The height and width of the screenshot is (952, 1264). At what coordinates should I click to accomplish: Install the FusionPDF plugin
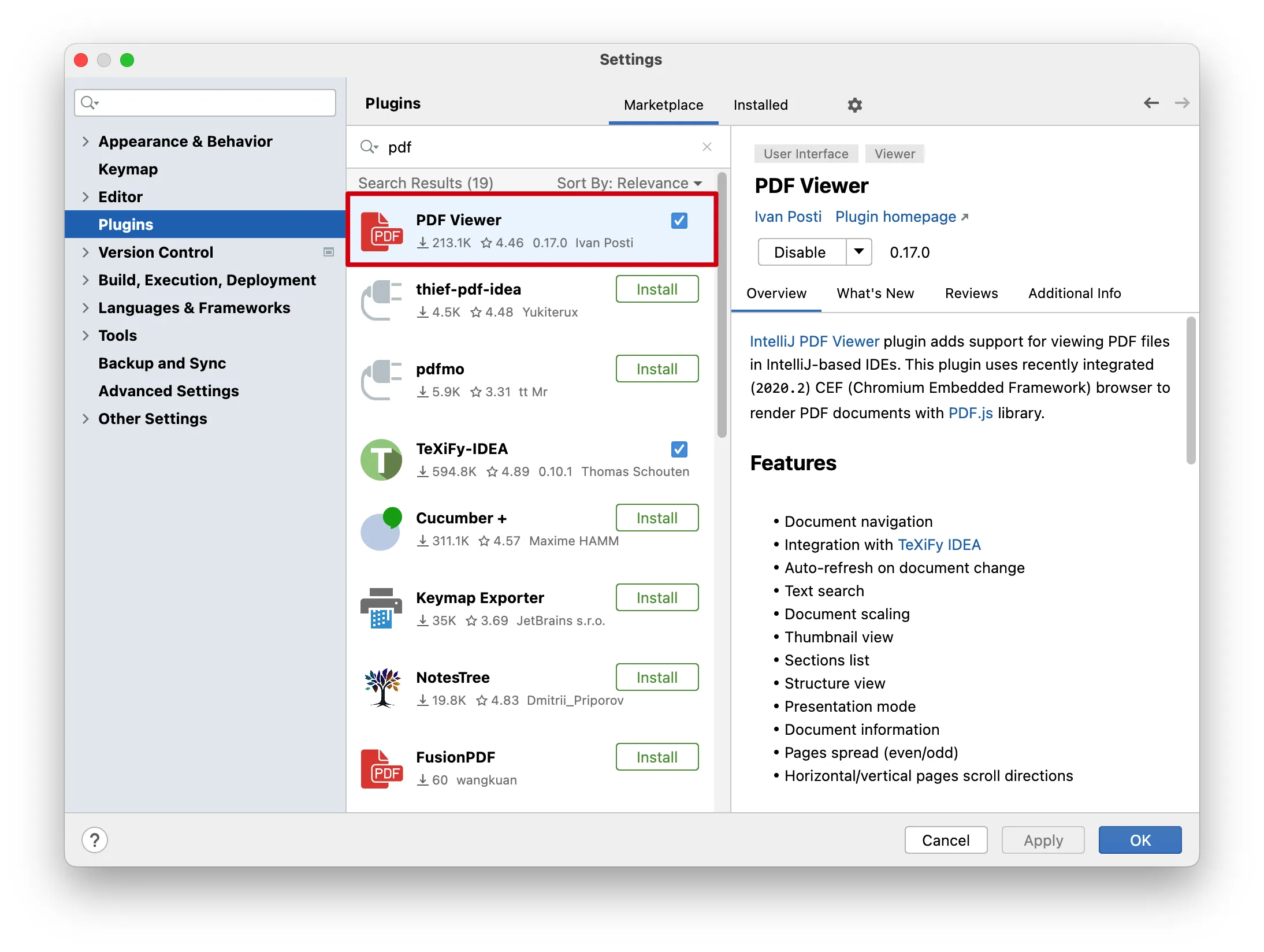point(657,757)
